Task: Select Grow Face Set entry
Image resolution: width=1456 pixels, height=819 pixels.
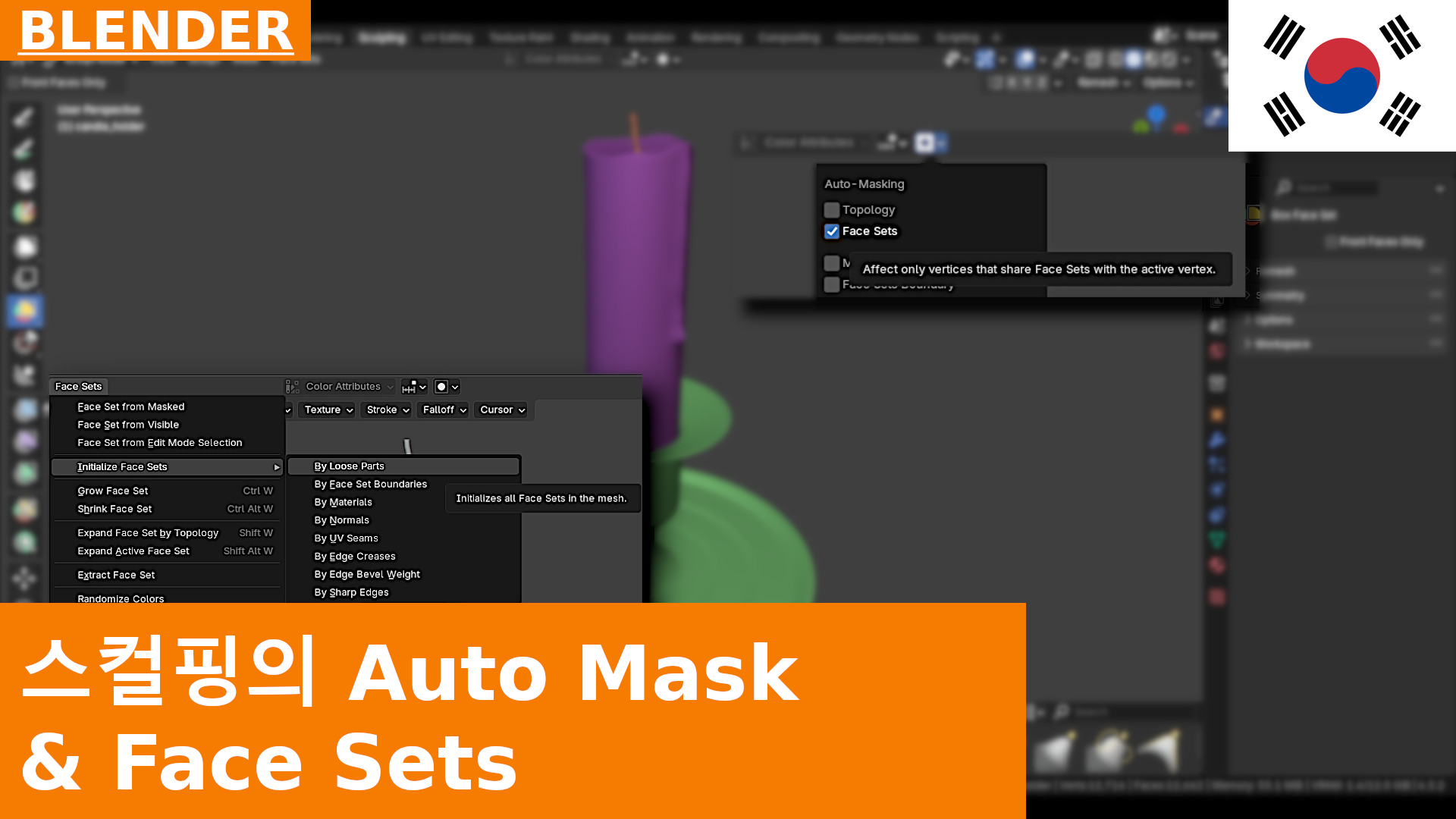Action: (167, 491)
